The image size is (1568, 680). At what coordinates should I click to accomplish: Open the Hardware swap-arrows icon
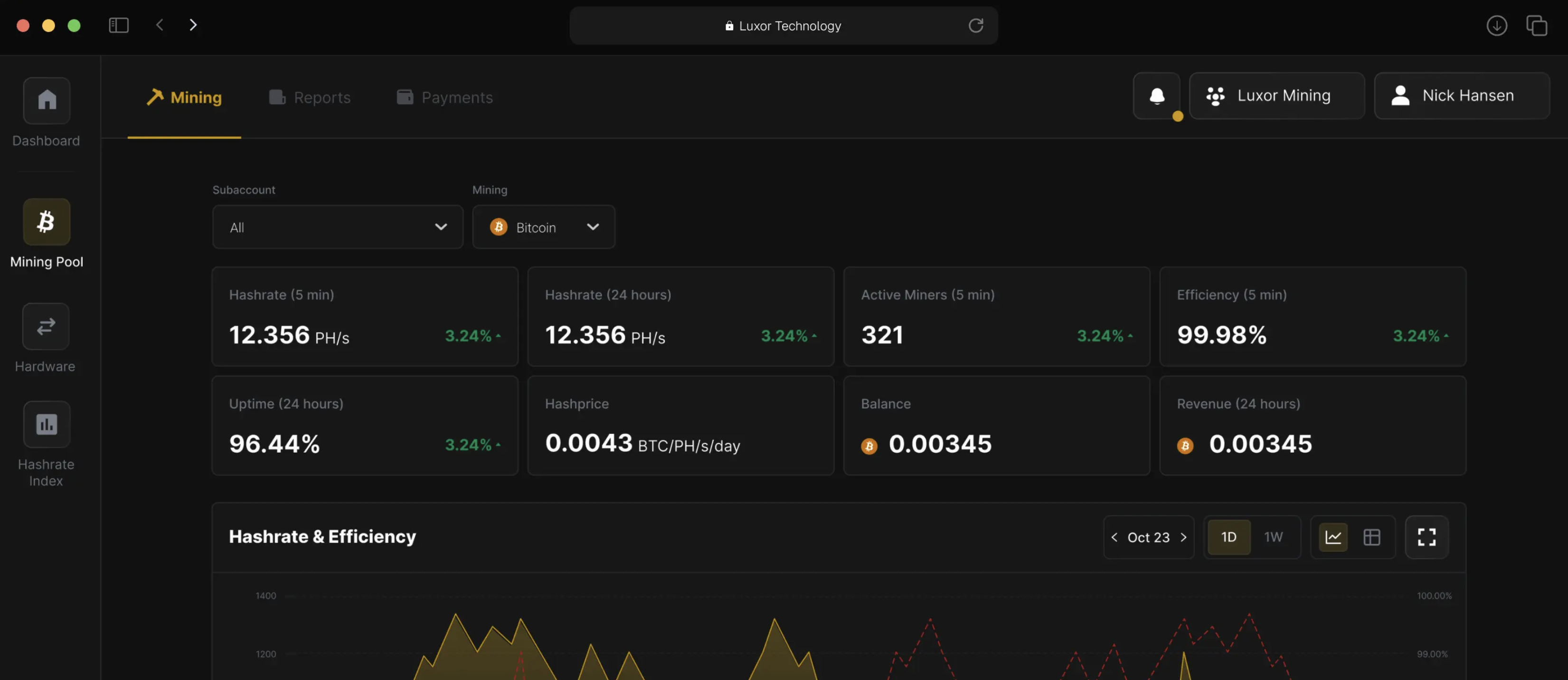coord(46,327)
